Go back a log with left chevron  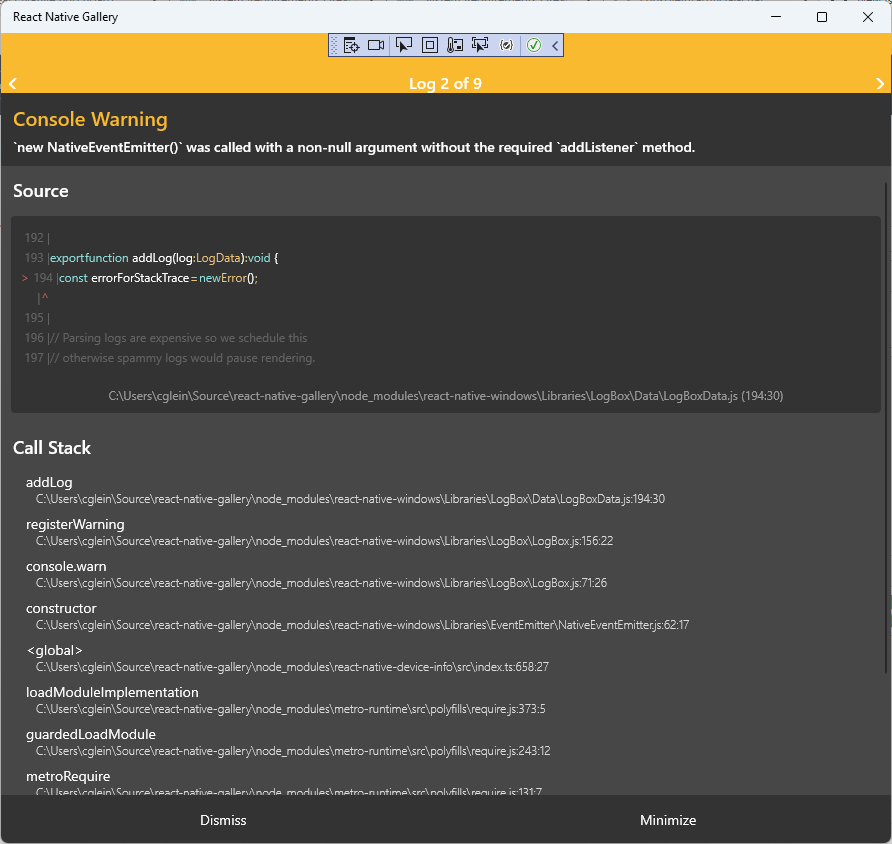[11, 84]
